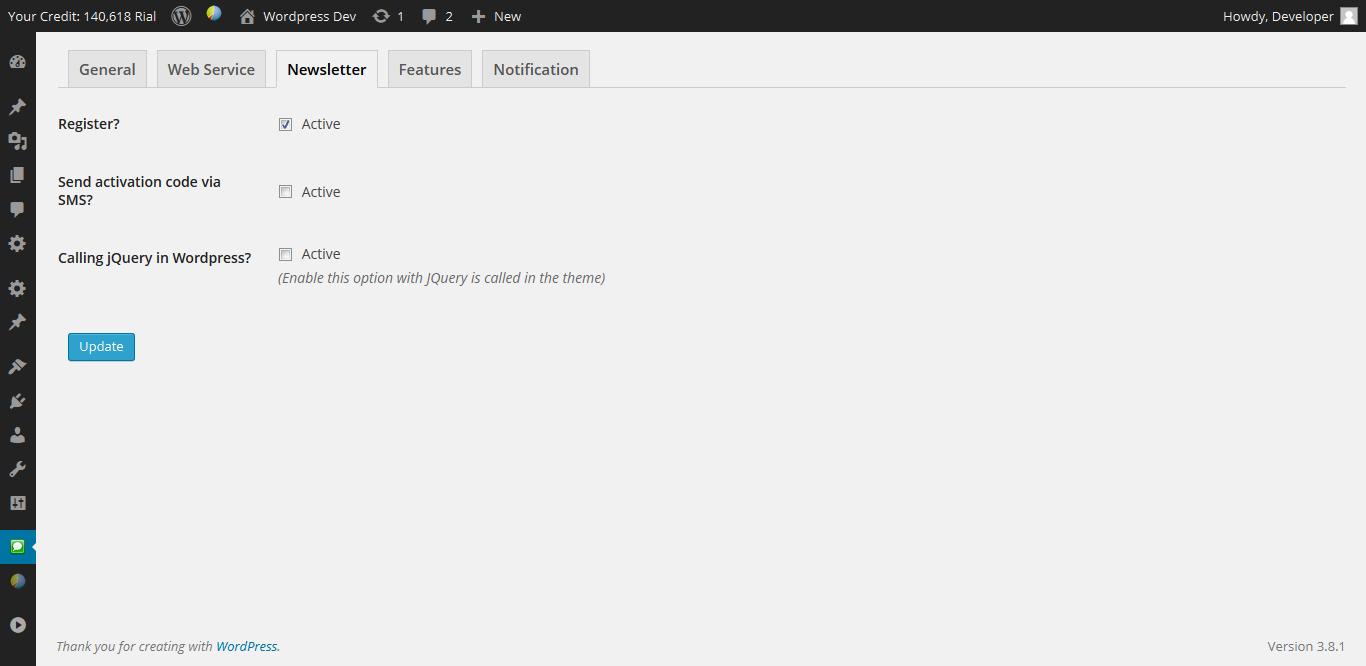
Task: Switch to the Notification tab
Action: click(536, 69)
